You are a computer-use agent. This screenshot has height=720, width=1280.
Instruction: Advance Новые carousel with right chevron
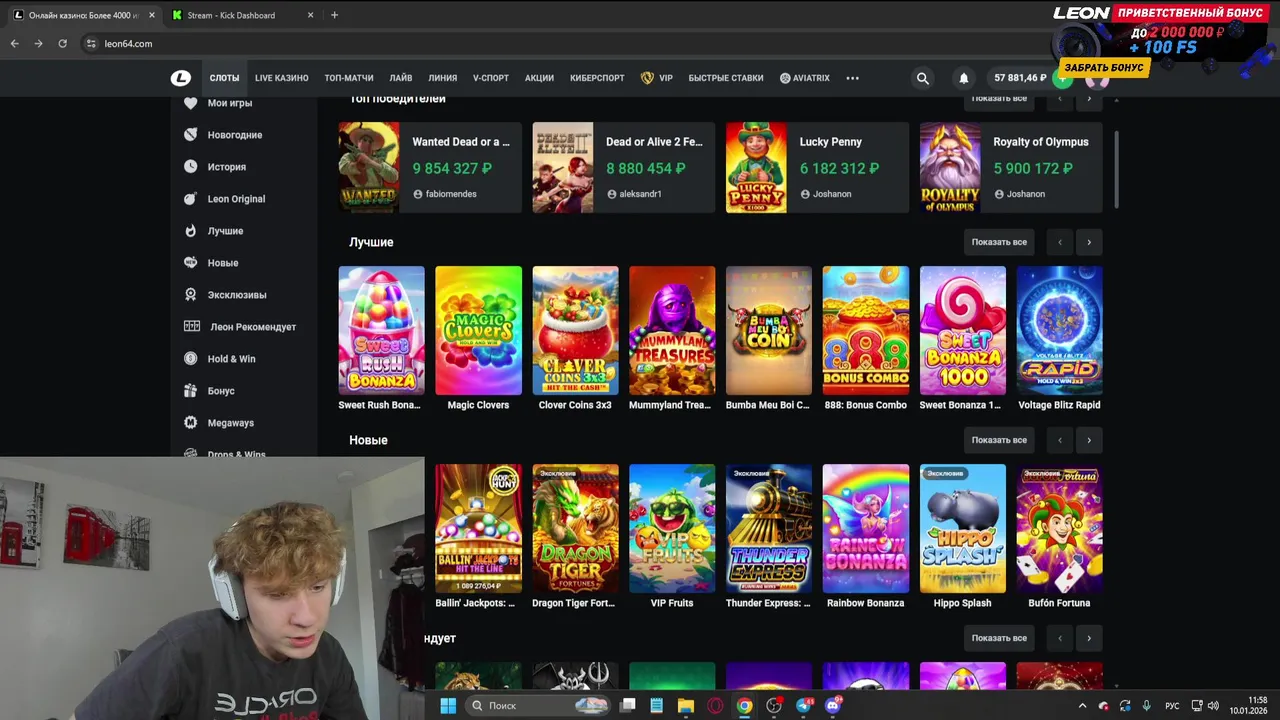(x=1089, y=440)
